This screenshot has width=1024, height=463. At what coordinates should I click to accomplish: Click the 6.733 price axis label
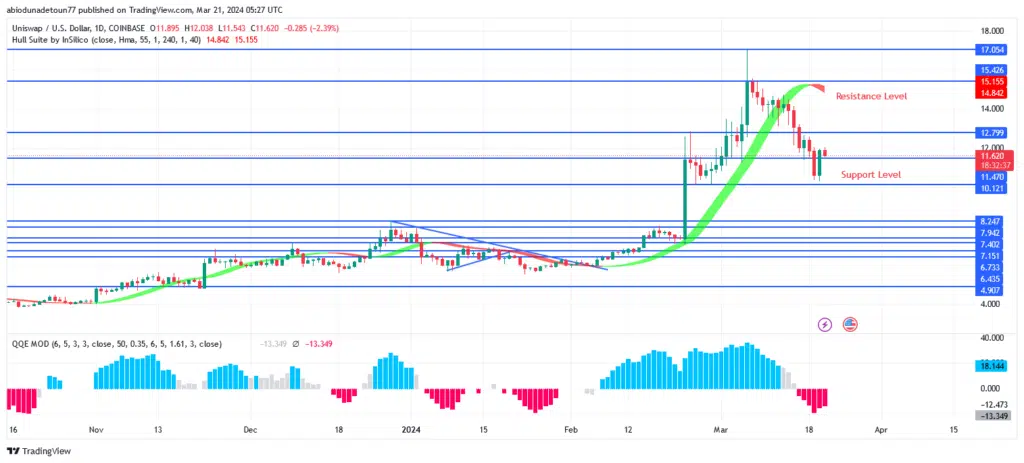(993, 268)
